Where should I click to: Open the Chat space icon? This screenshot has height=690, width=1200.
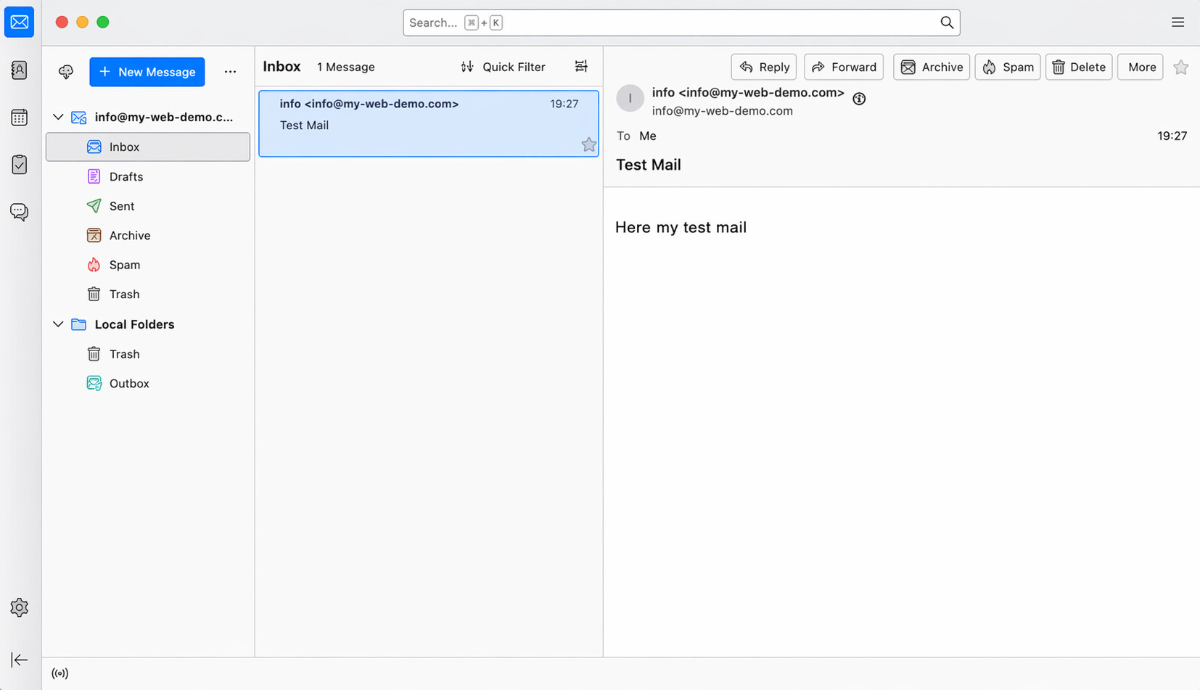click(x=19, y=212)
